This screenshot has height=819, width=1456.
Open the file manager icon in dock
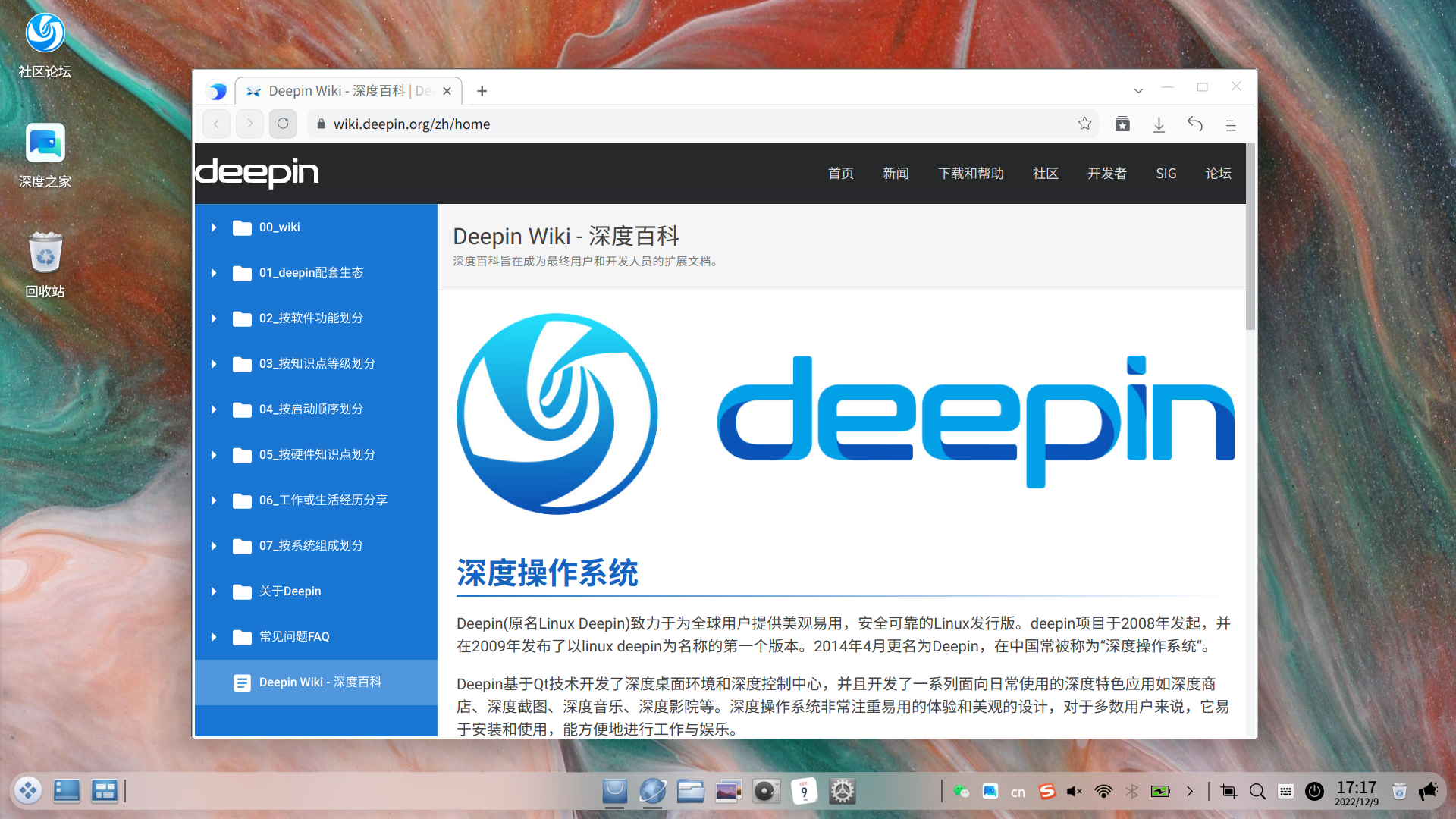pyautogui.click(x=691, y=791)
